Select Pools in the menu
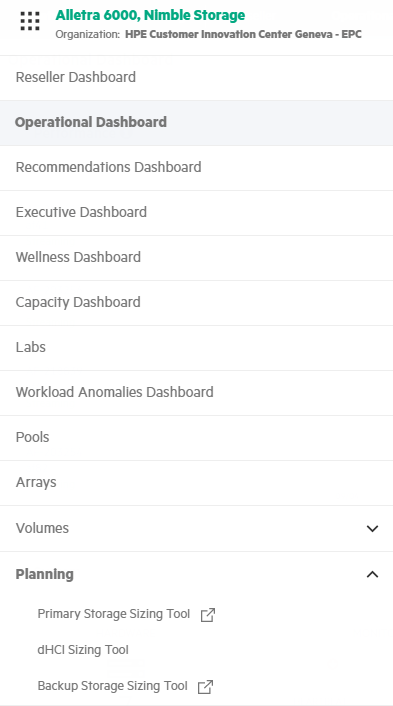The width and height of the screenshot is (393, 706). [x=32, y=437]
